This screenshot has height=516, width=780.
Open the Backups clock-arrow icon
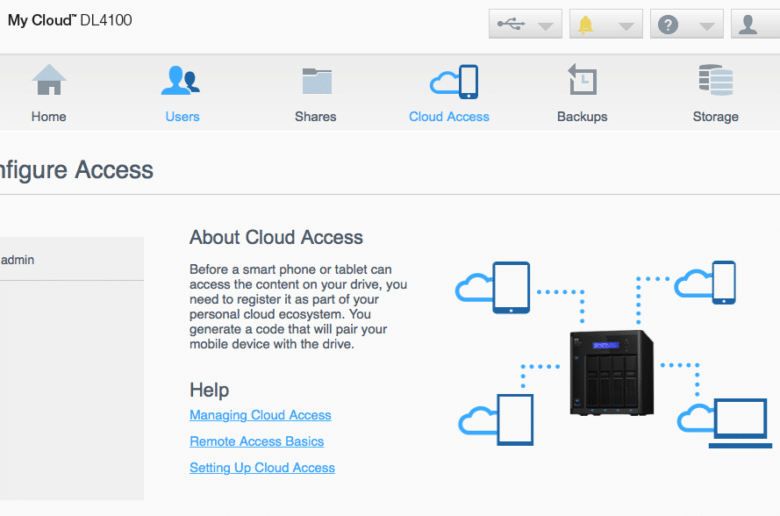582,79
